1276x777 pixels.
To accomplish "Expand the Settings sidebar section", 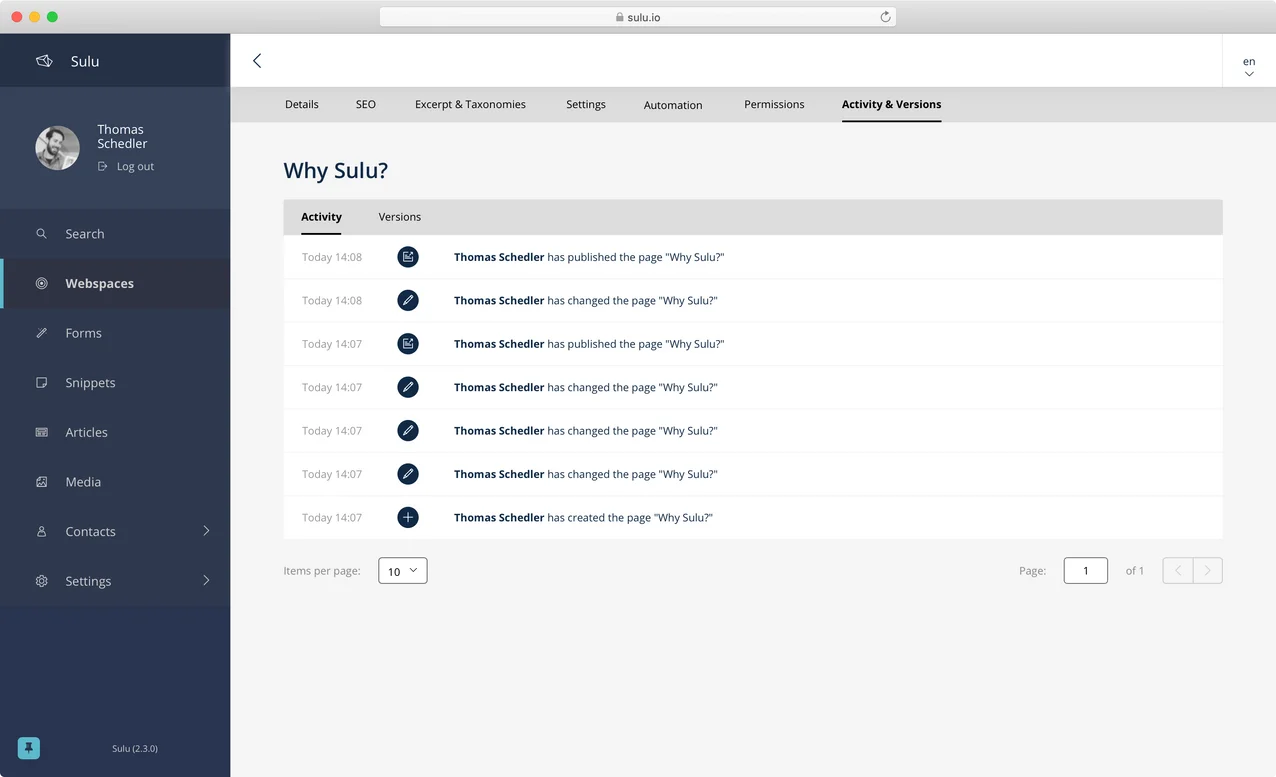I will pyautogui.click(x=206, y=580).
